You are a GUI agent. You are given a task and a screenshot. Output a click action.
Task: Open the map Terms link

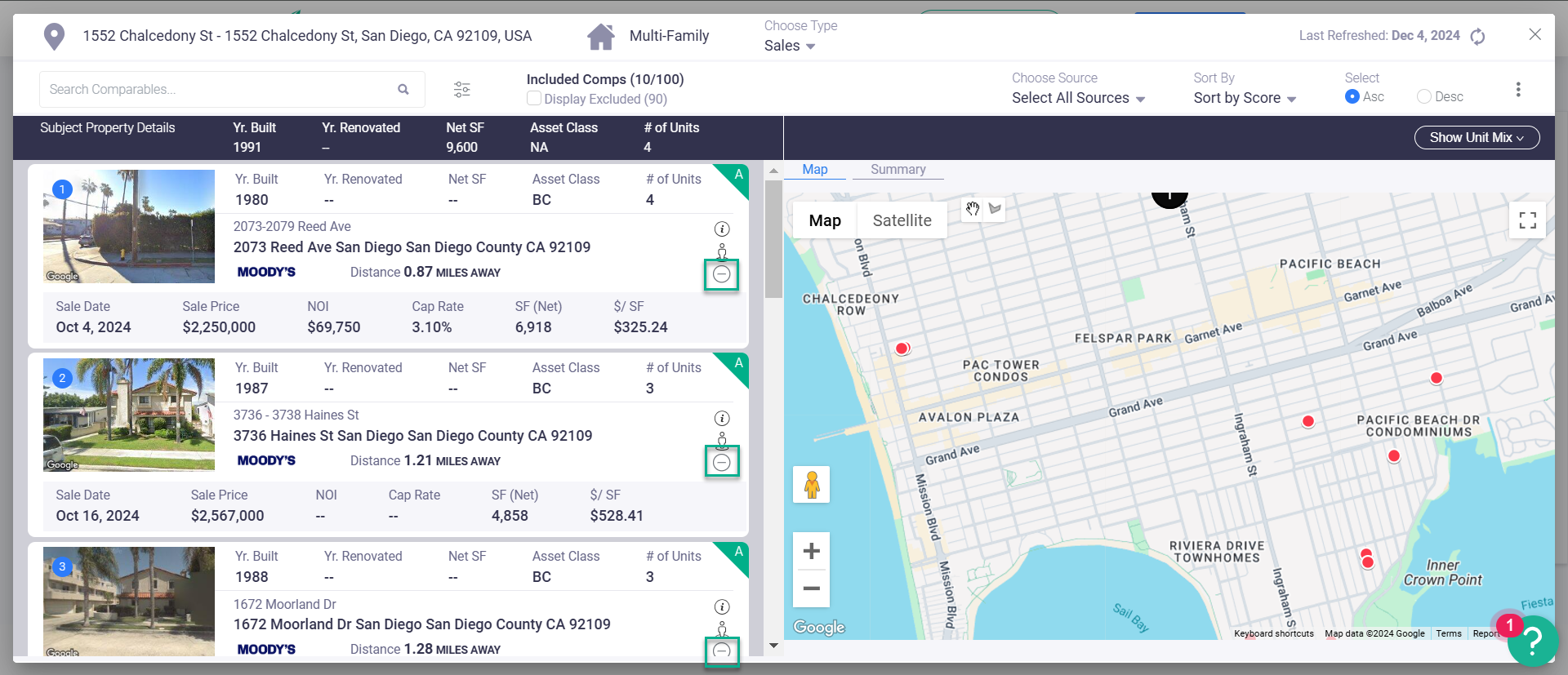pos(1449,633)
